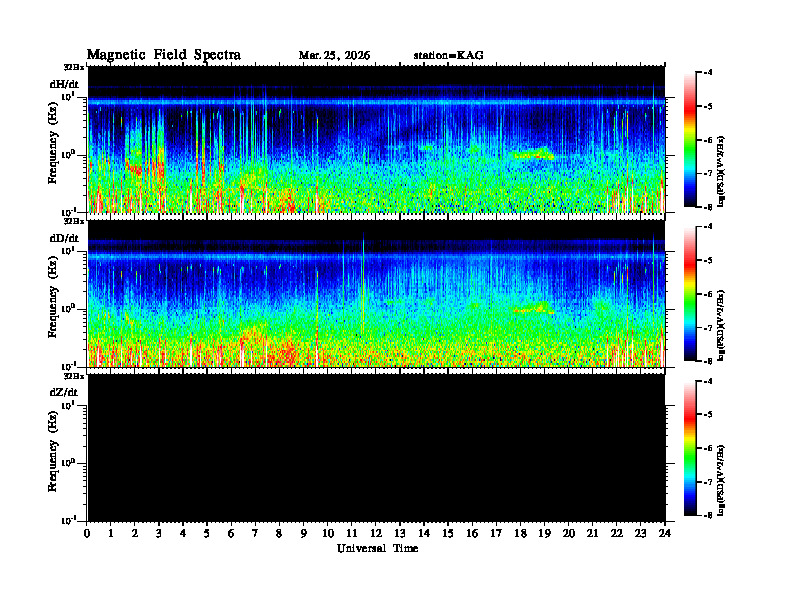Click the "Magnetic Field Spectra" title

[164, 55]
